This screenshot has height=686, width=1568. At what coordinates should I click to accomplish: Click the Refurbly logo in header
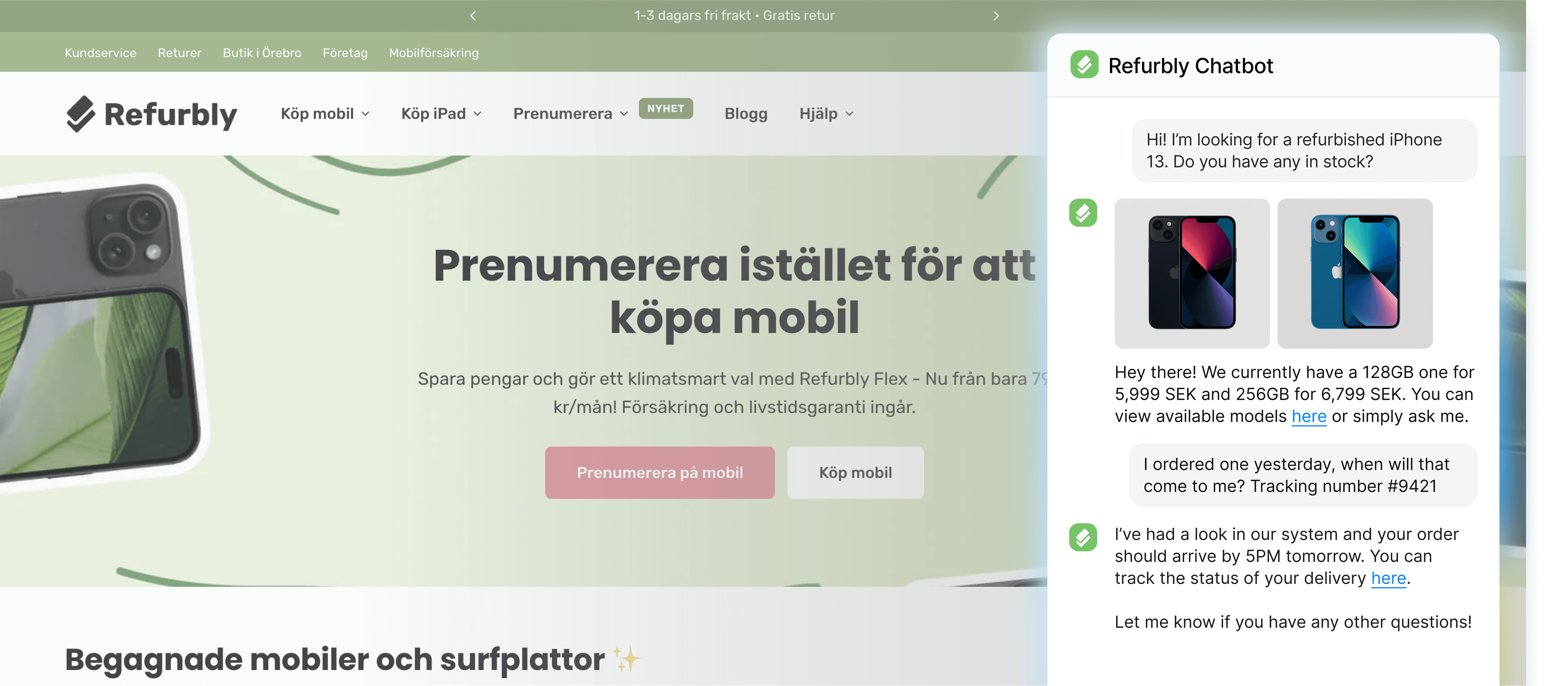tap(151, 114)
